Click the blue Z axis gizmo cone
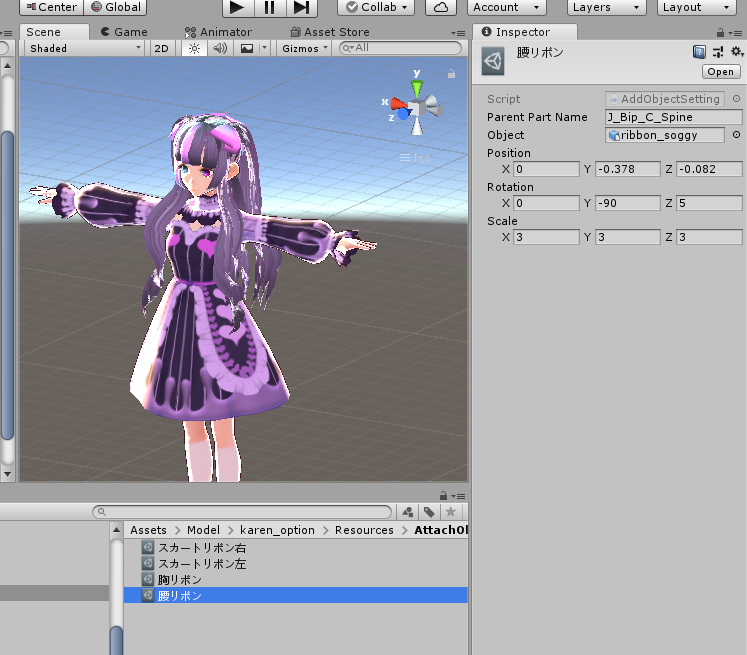747x655 pixels. click(x=404, y=114)
